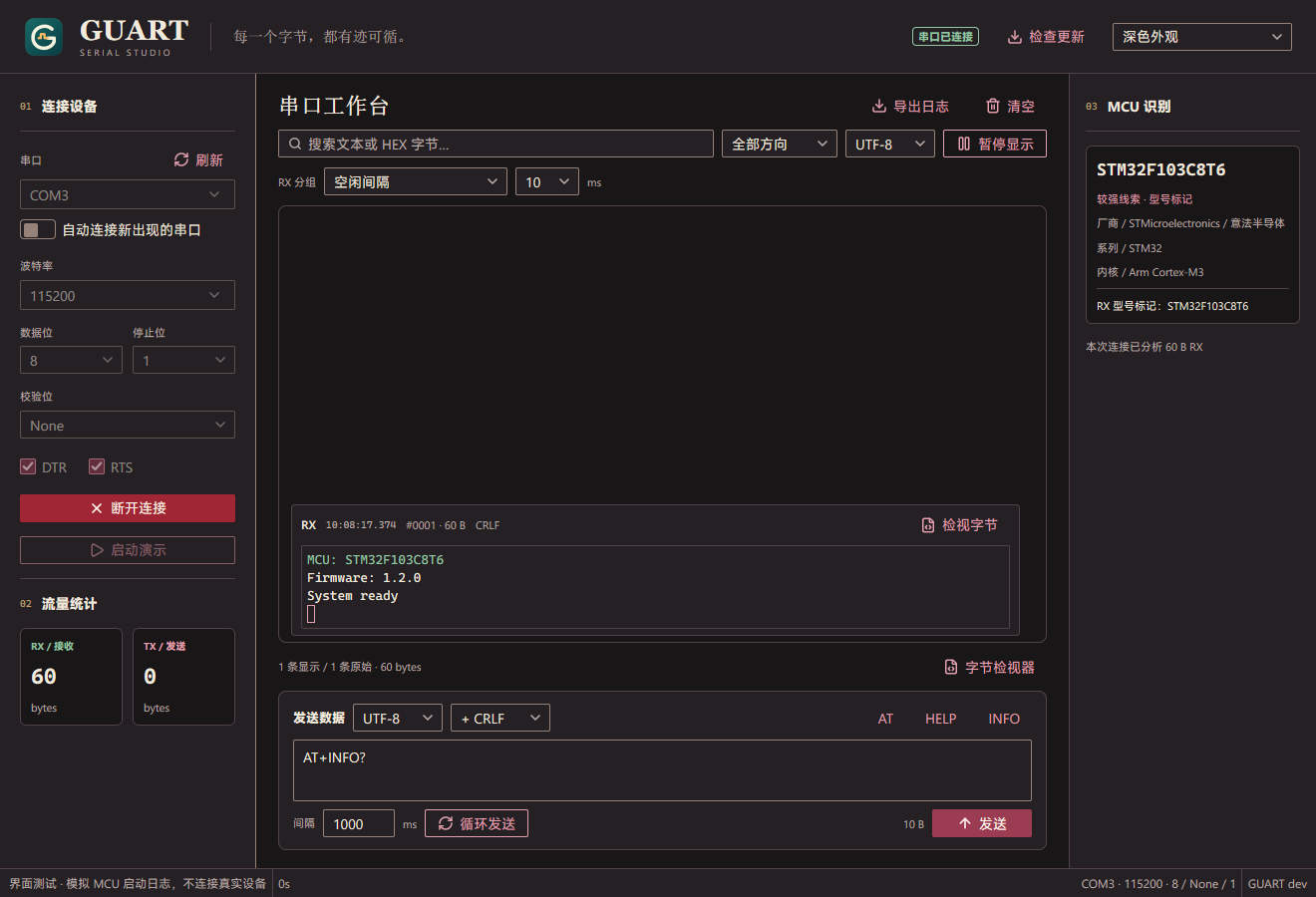Click the RX 接收 60 bytes card
This screenshot has height=897, width=1316.
point(71,677)
